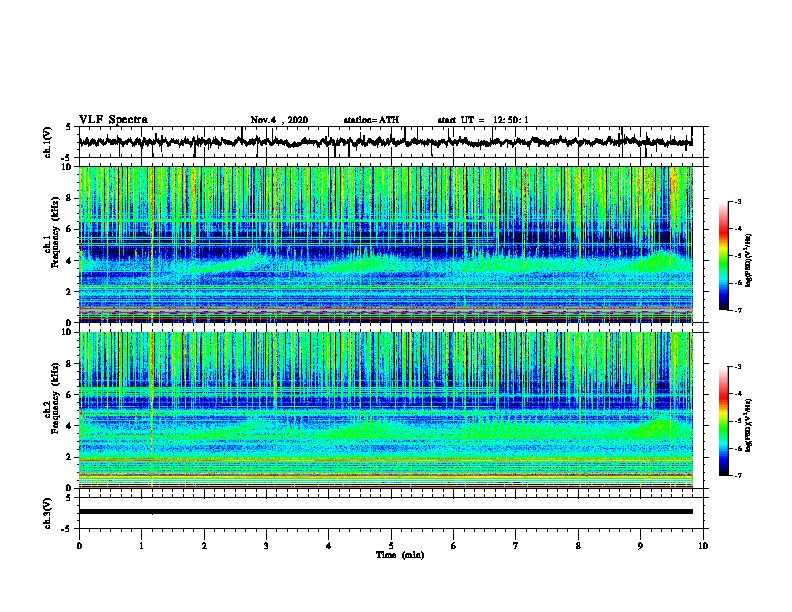Click the '-7' label on lower color bar

click(x=737, y=476)
